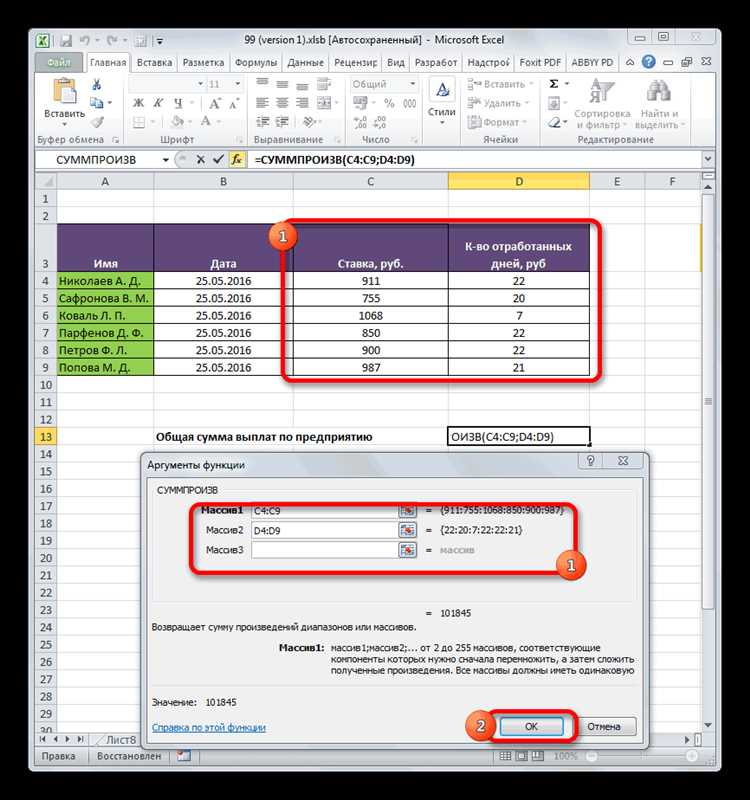Toggle Underline (Ч) formatting
This screenshot has height=800, width=750.
(178, 103)
